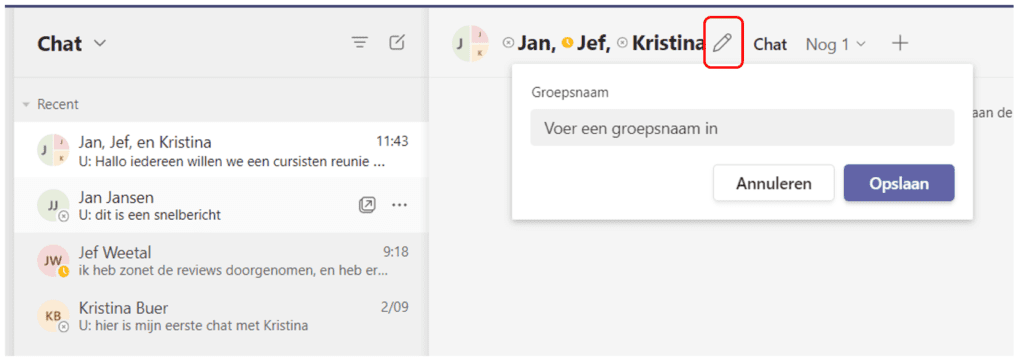Pop out the Jan Jansen chat

tap(367, 205)
